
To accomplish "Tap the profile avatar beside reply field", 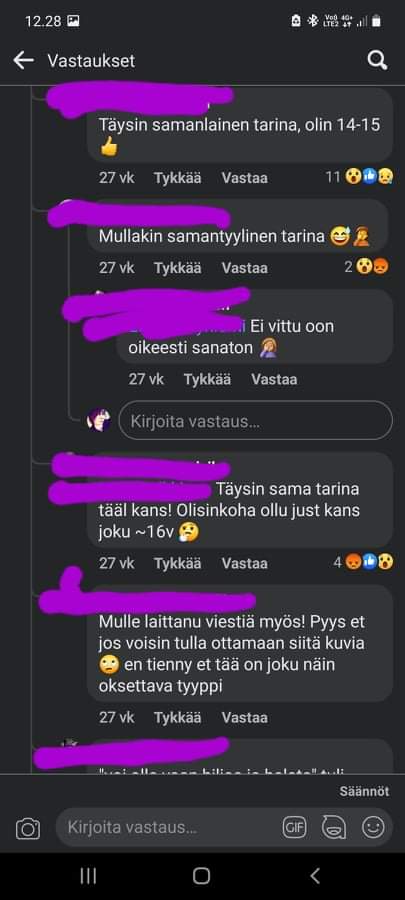I will pyautogui.click(x=98, y=421).
